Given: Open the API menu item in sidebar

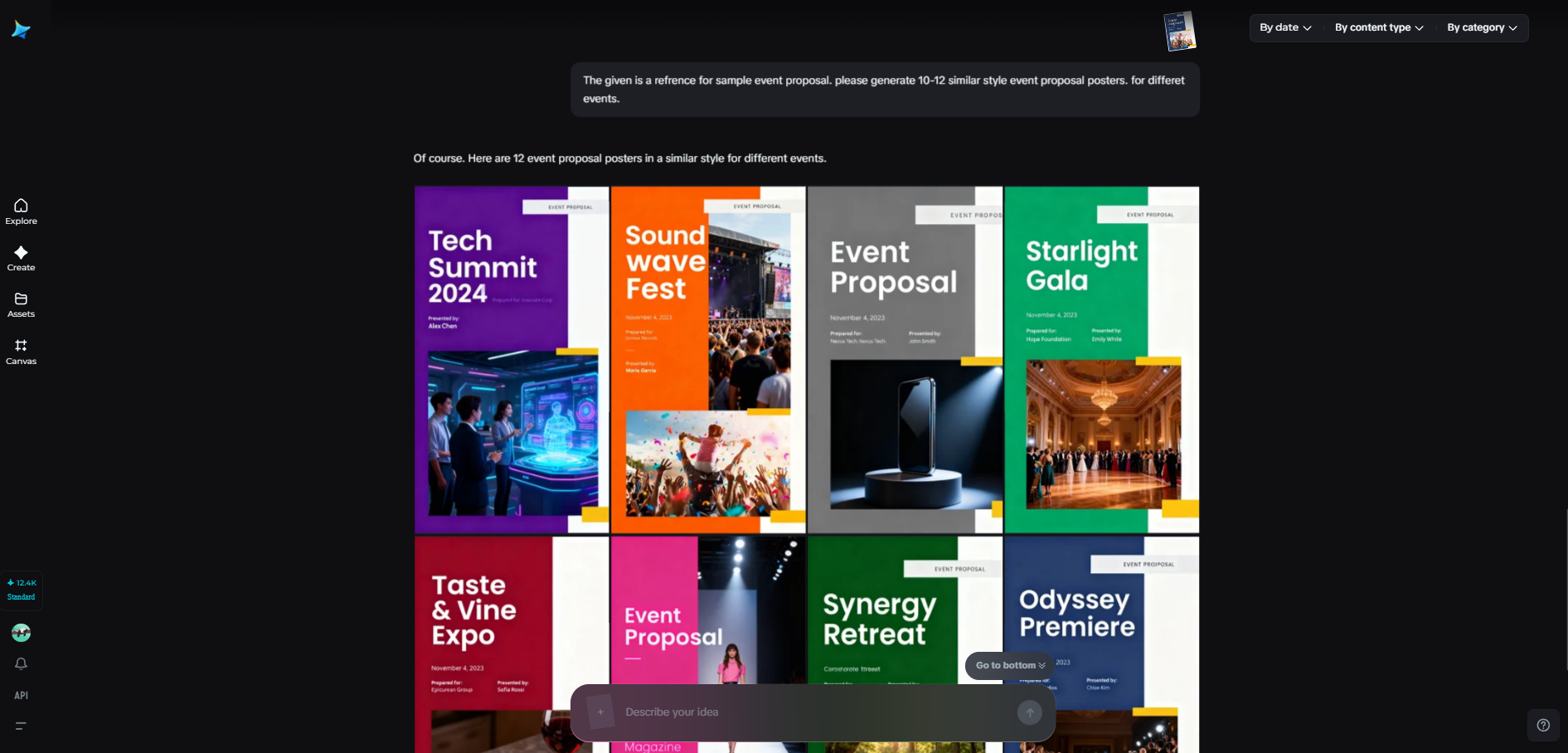Looking at the screenshot, I should click(21, 696).
